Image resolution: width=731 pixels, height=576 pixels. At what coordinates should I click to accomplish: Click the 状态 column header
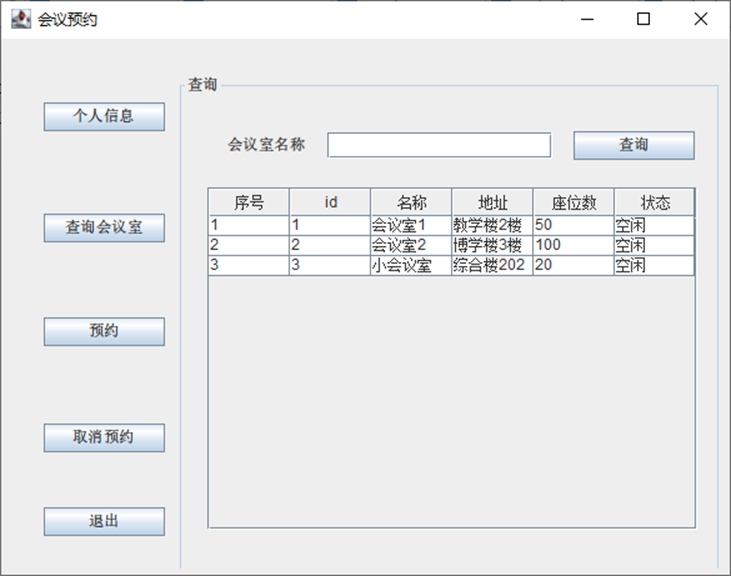(x=655, y=202)
